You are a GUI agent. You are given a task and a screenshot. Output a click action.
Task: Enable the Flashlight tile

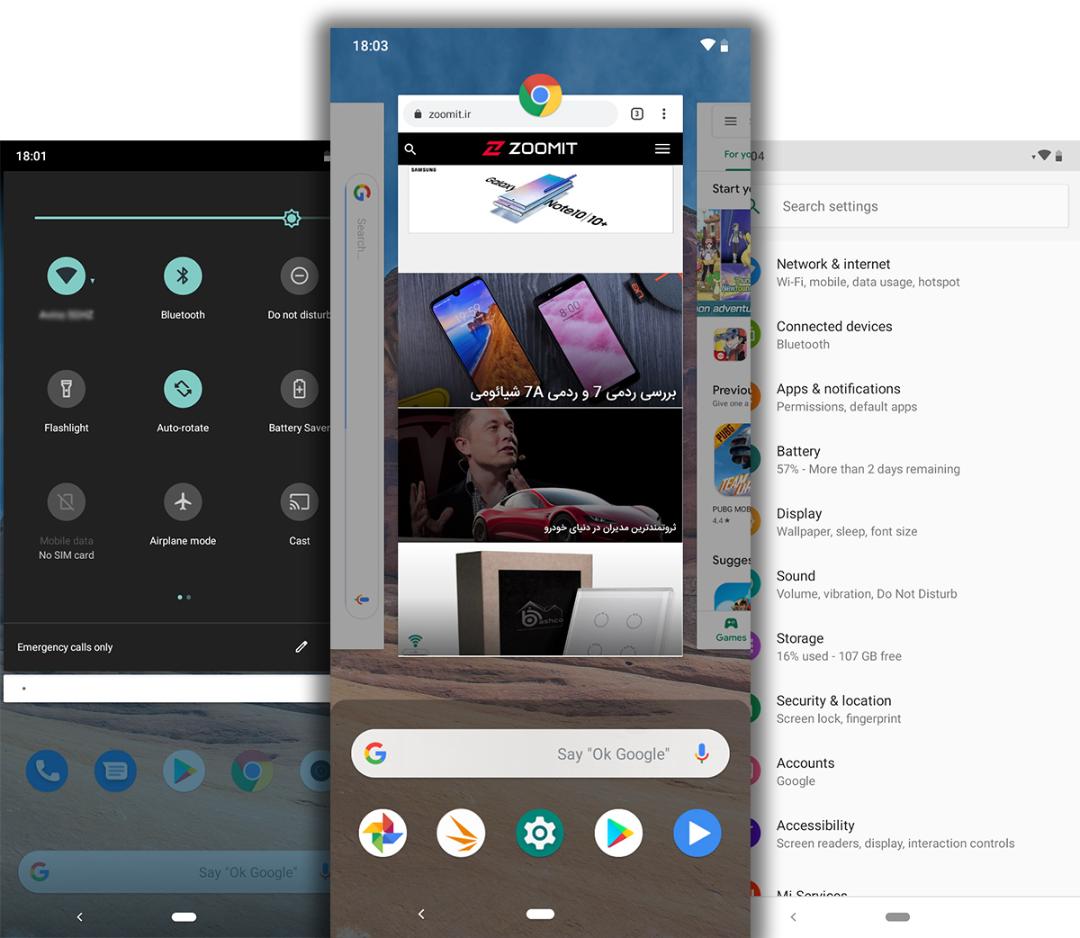coord(66,389)
